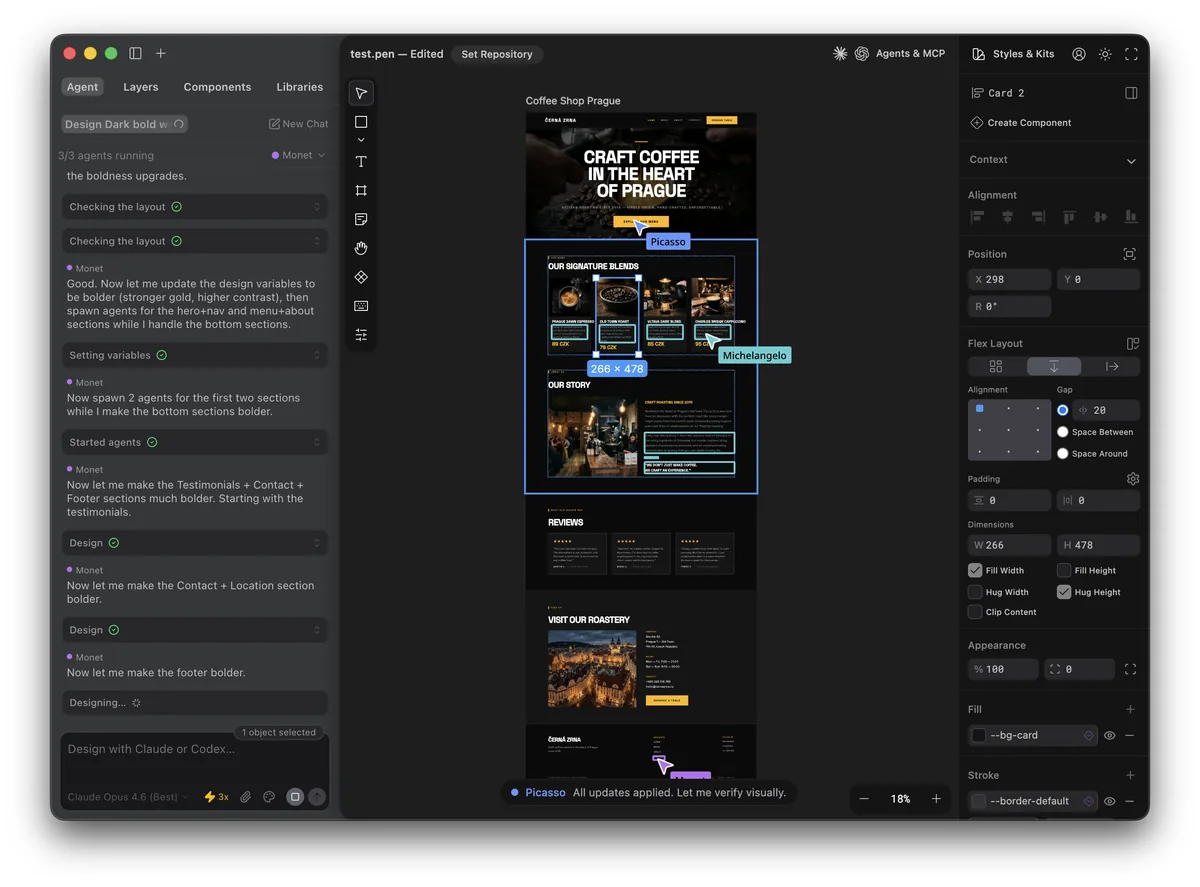Viewport: 1200px width, 887px height.
Task: Hide the --bg-card fill with eye icon
Action: (1109, 735)
